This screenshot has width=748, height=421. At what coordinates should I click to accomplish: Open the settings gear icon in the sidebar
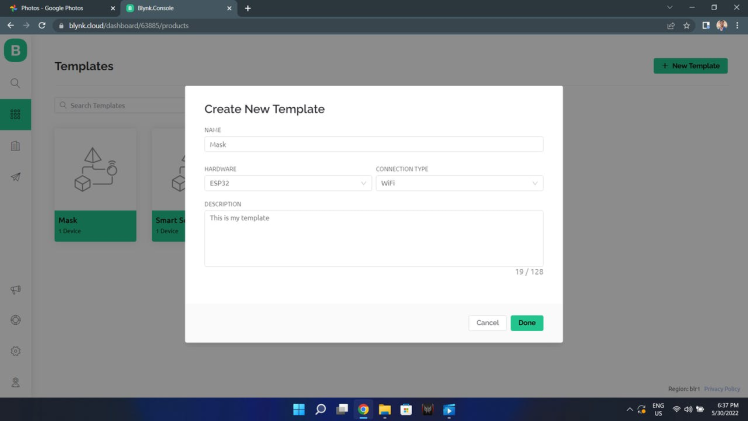15,351
